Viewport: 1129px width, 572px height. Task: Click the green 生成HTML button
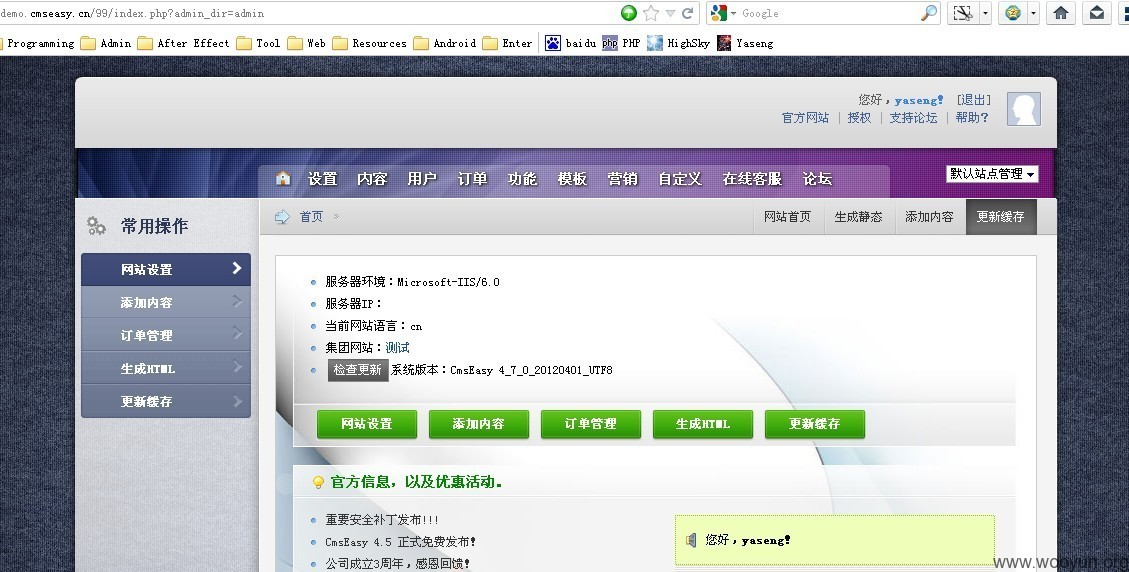point(703,424)
